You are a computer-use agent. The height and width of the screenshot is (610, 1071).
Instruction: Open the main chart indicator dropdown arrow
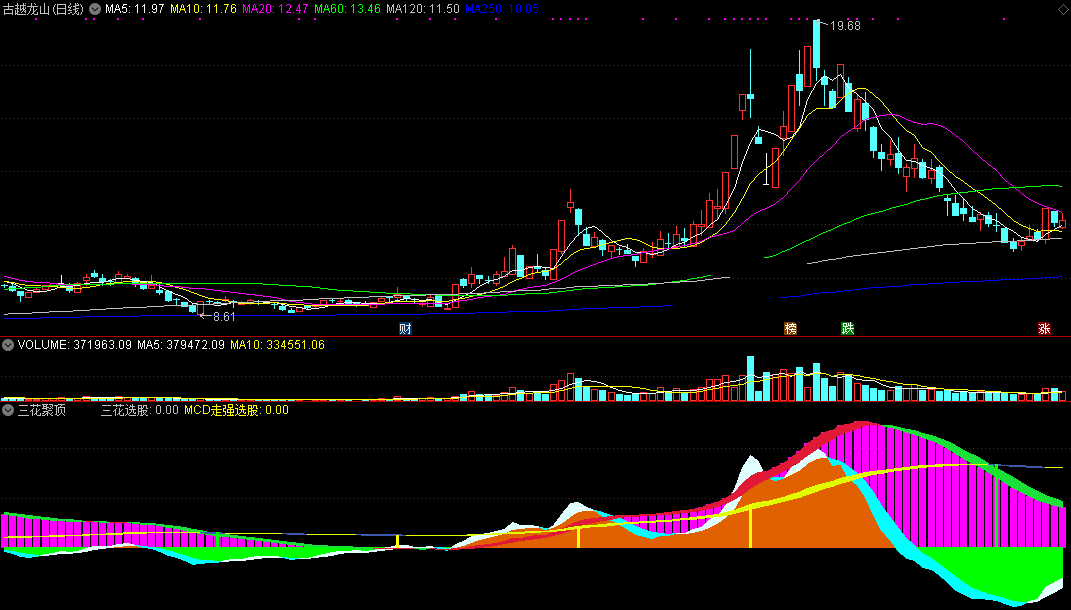(x=95, y=9)
